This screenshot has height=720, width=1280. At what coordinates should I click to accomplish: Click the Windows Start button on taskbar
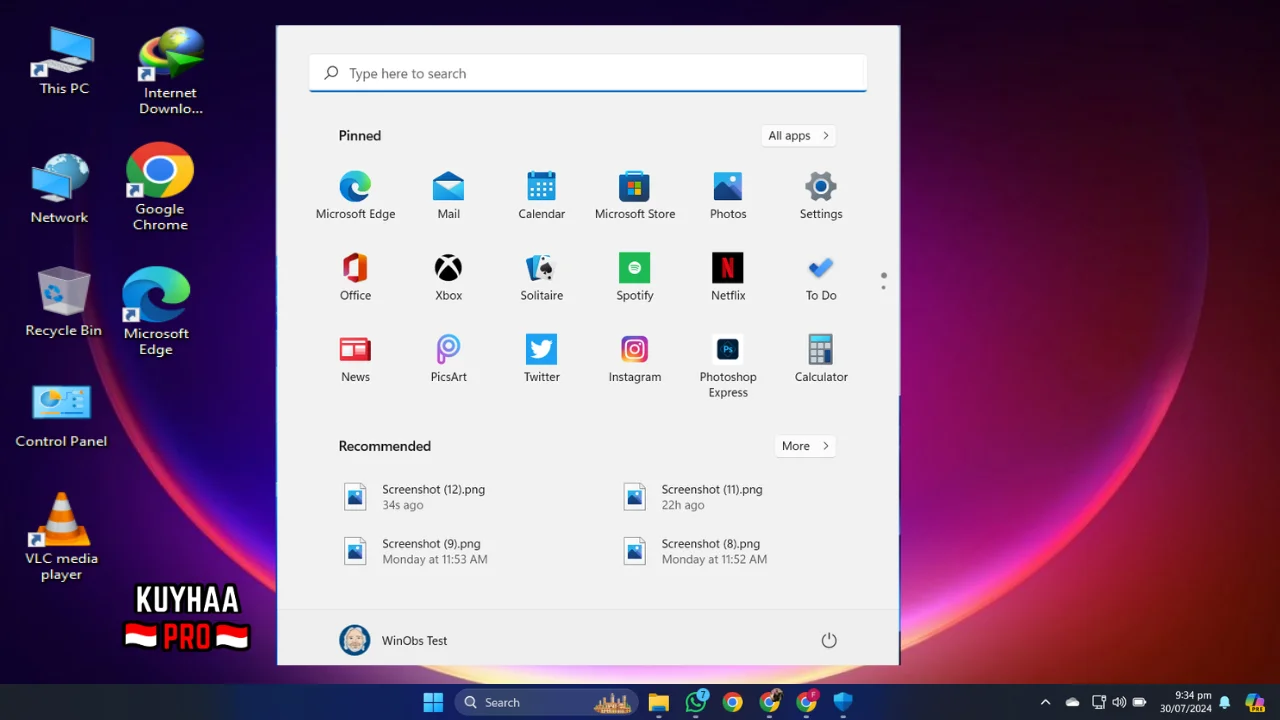coord(433,702)
